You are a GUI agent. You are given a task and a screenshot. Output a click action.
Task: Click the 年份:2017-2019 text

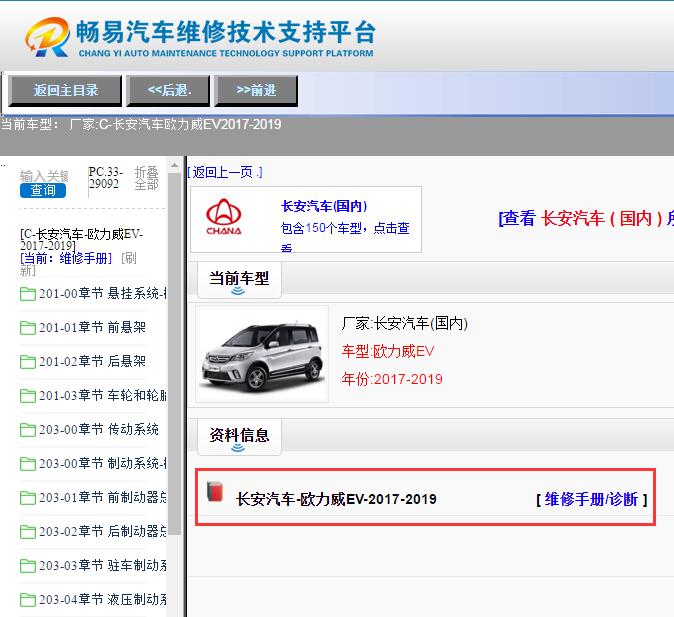tap(392, 379)
